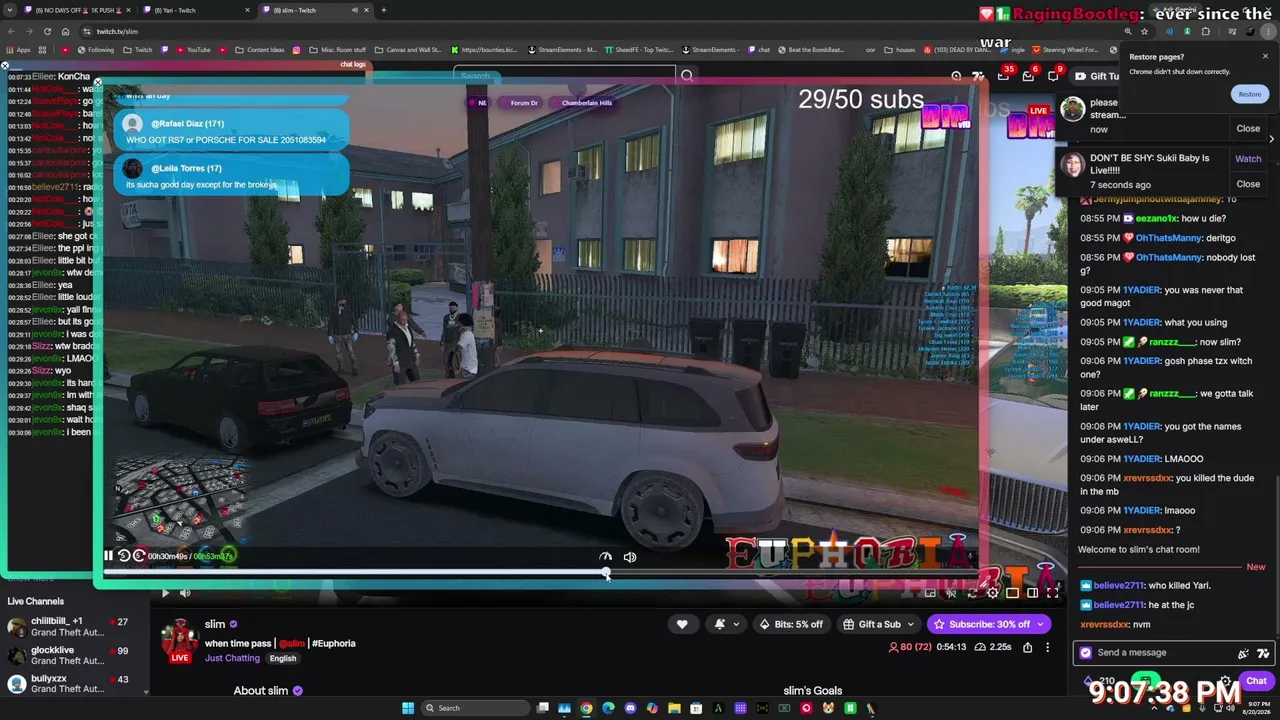Pause the overlay video player
This screenshot has height=720, width=1280.
108,556
